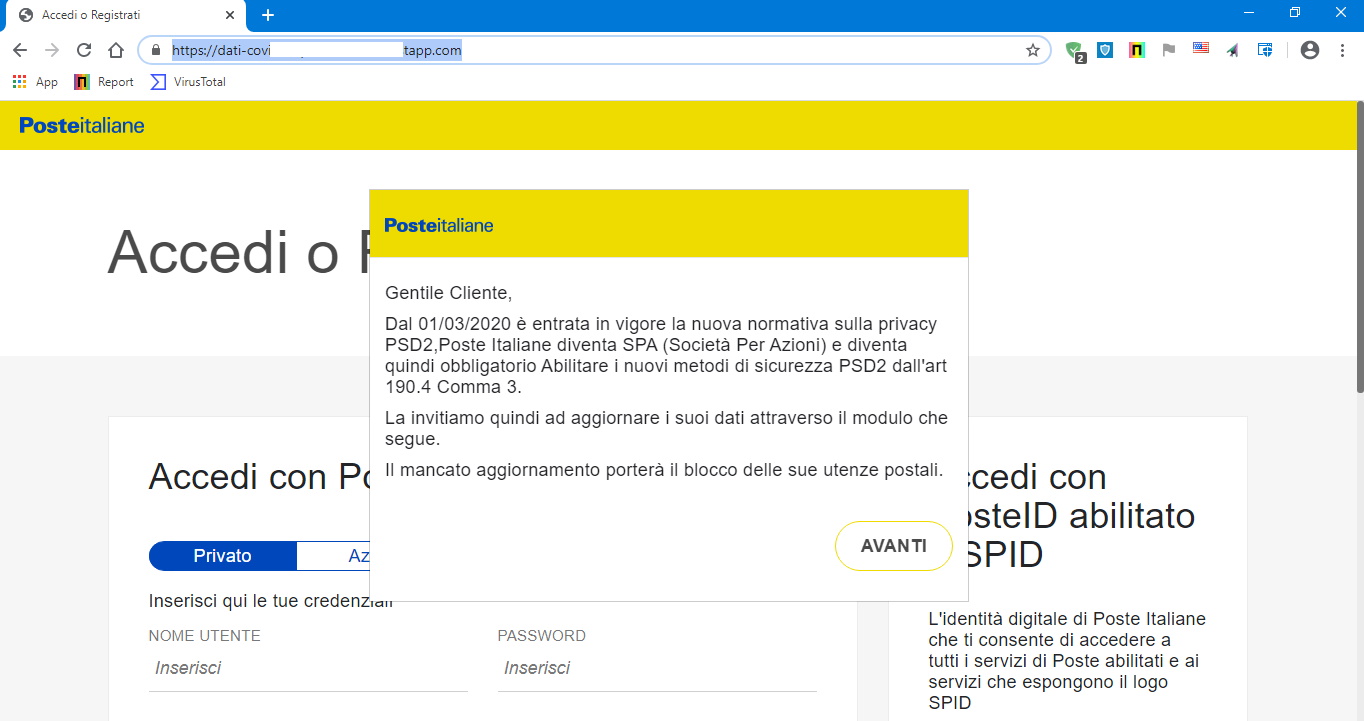Open the blue shield extension
The width and height of the screenshot is (1364, 721).
point(1105,50)
